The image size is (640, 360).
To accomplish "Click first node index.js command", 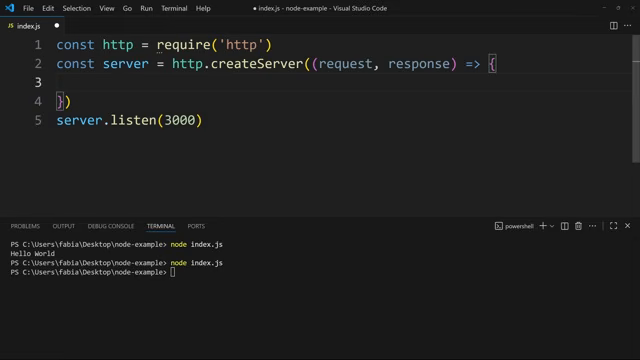I will click(x=196, y=244).
